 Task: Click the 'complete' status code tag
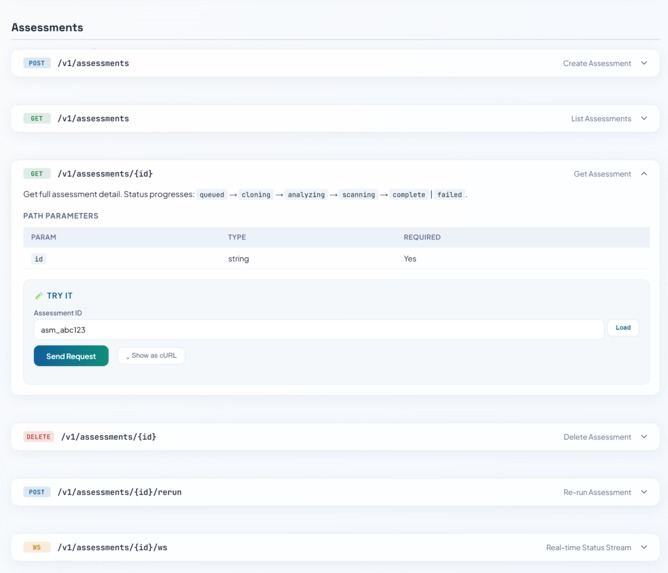(409, 195)
